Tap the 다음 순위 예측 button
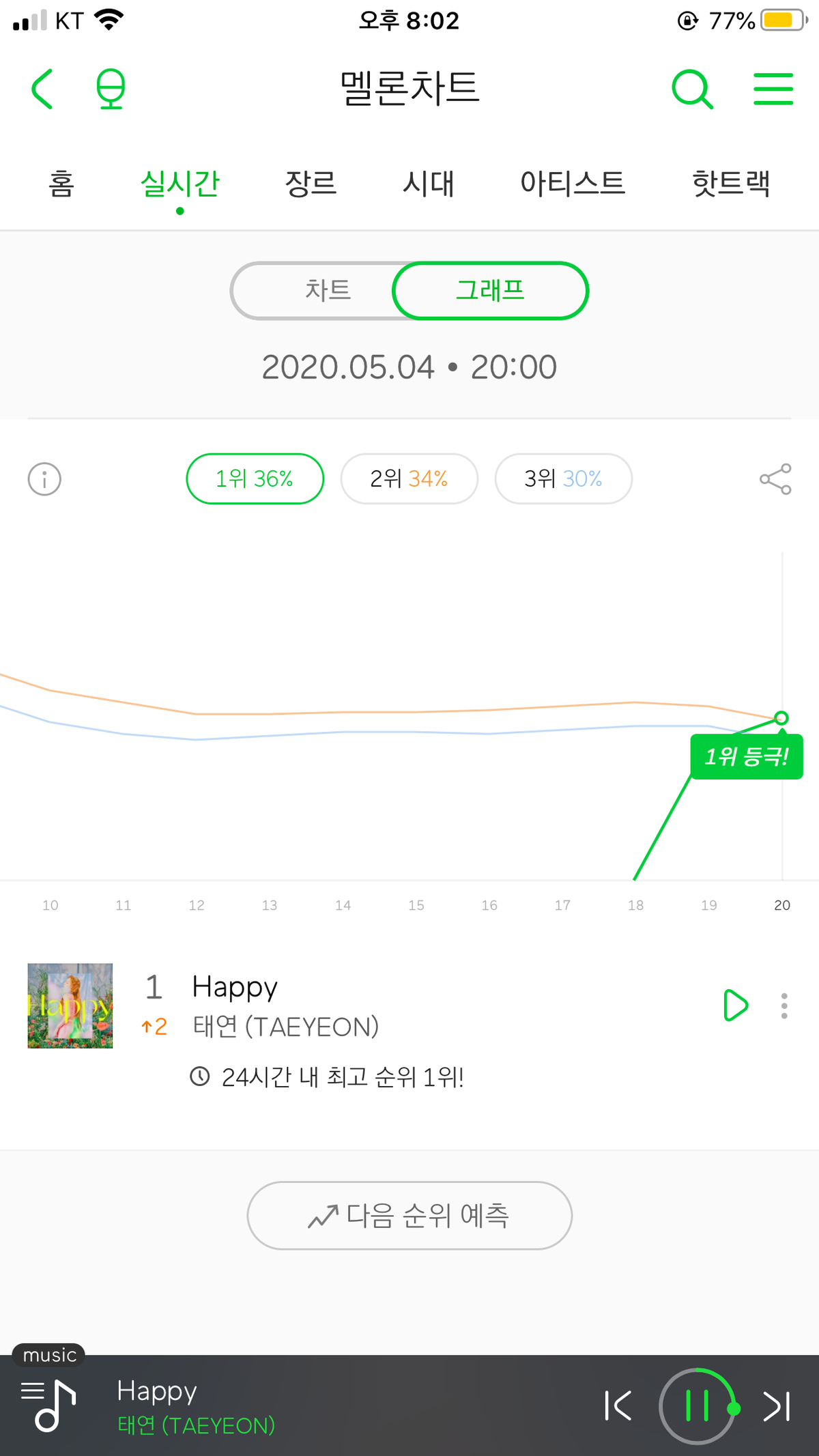819x1456 pixels. tap(409, 1216)
